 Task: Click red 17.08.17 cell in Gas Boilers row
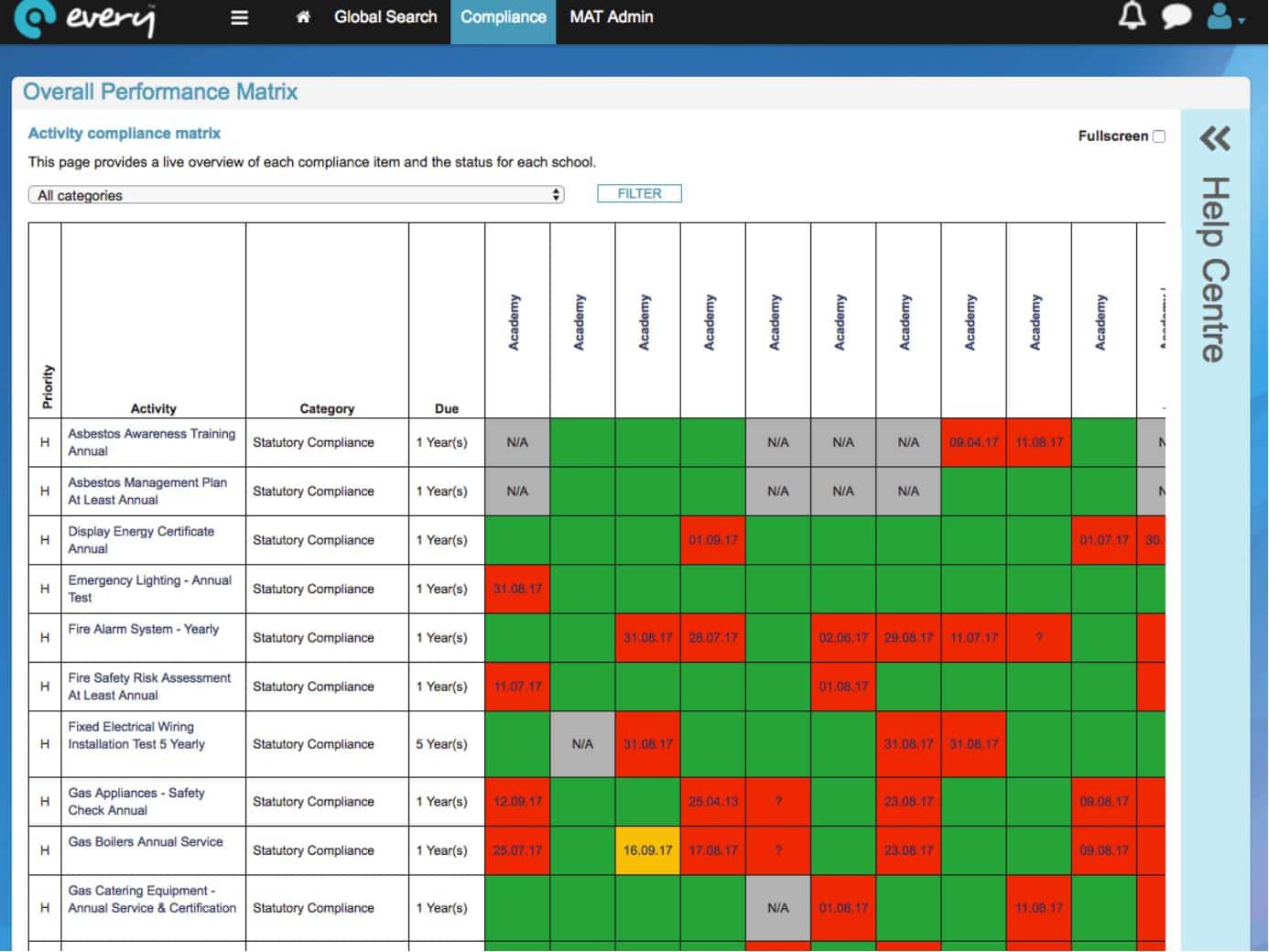tap(712, 850)
